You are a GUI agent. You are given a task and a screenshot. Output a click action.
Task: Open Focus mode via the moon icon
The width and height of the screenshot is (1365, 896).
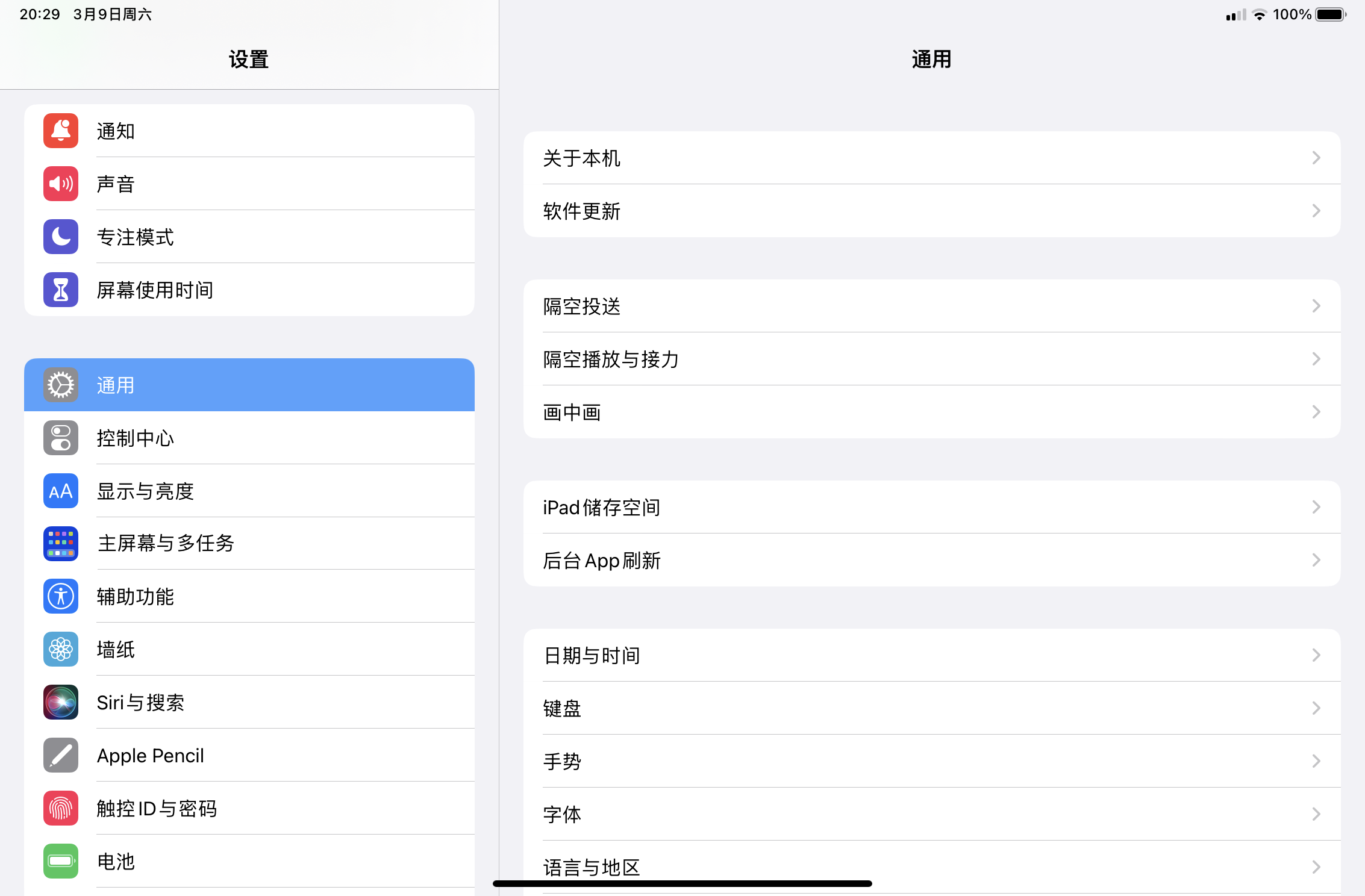pos(60,237)
